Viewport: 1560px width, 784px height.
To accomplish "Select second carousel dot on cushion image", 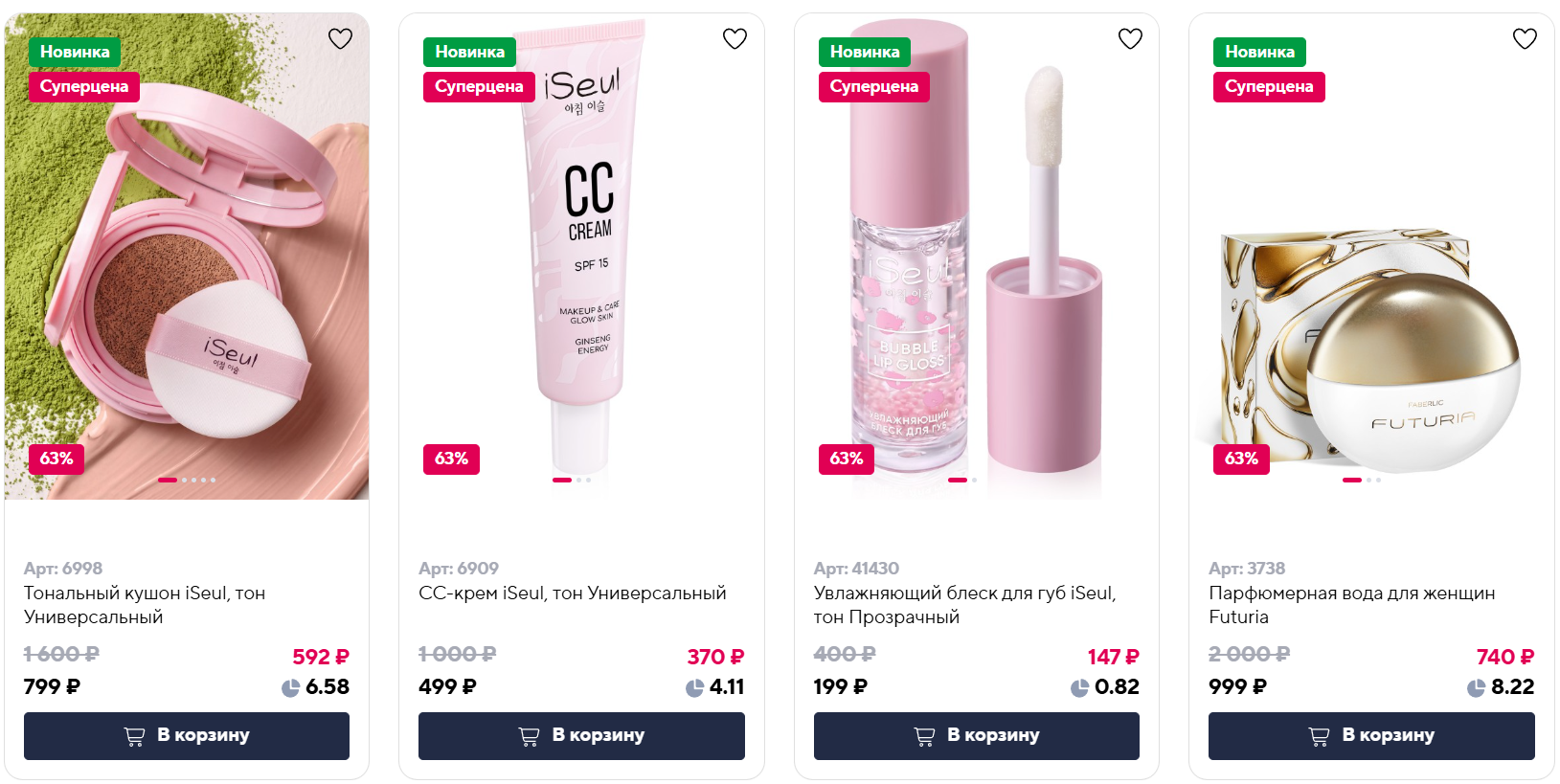I will [x=184, y=480].
